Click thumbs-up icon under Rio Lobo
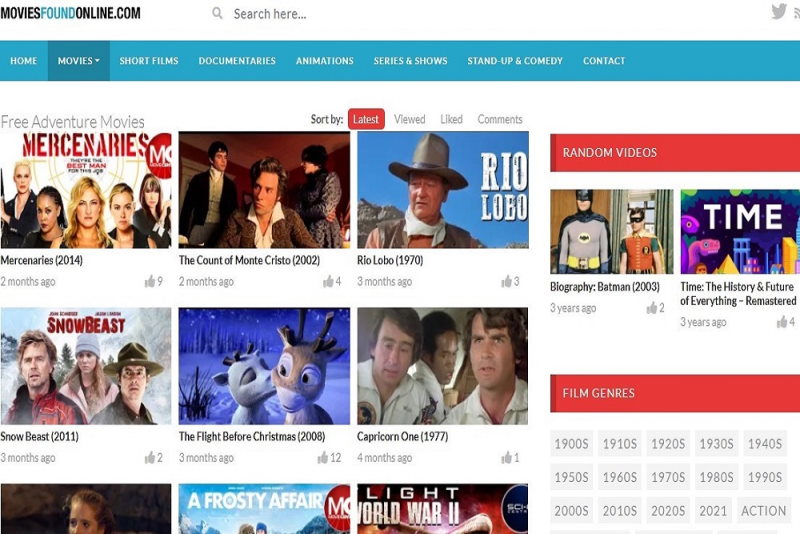 coord(507,282)
